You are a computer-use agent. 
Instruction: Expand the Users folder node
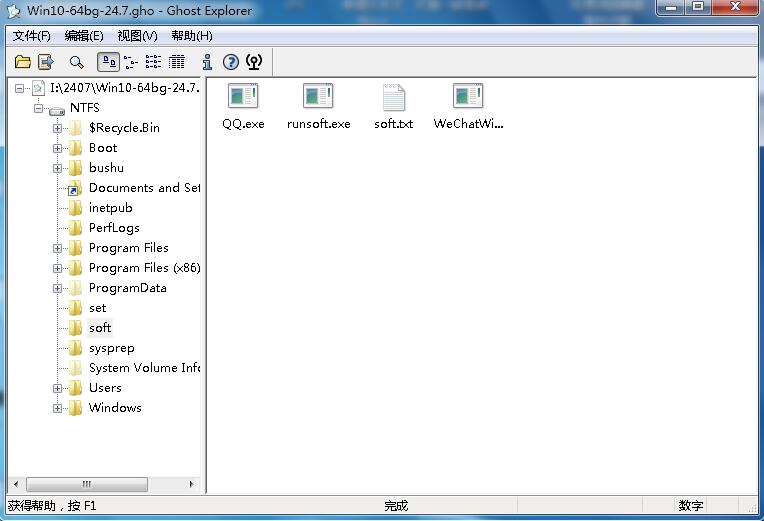coord(57,388)
